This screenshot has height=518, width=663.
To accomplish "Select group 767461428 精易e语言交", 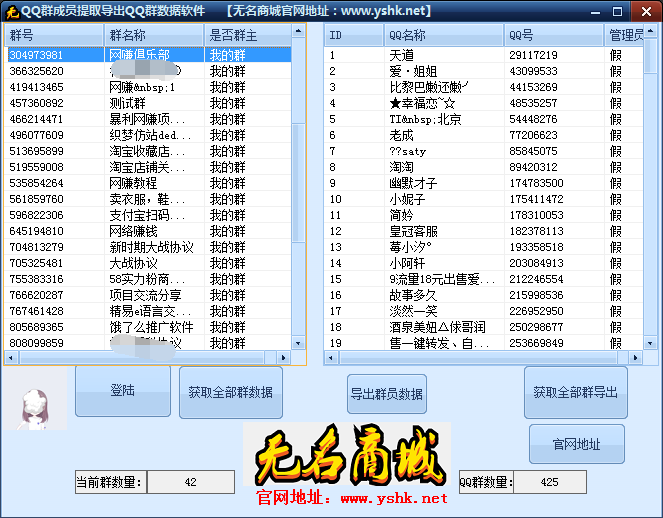I will click(x=148, y=311).
